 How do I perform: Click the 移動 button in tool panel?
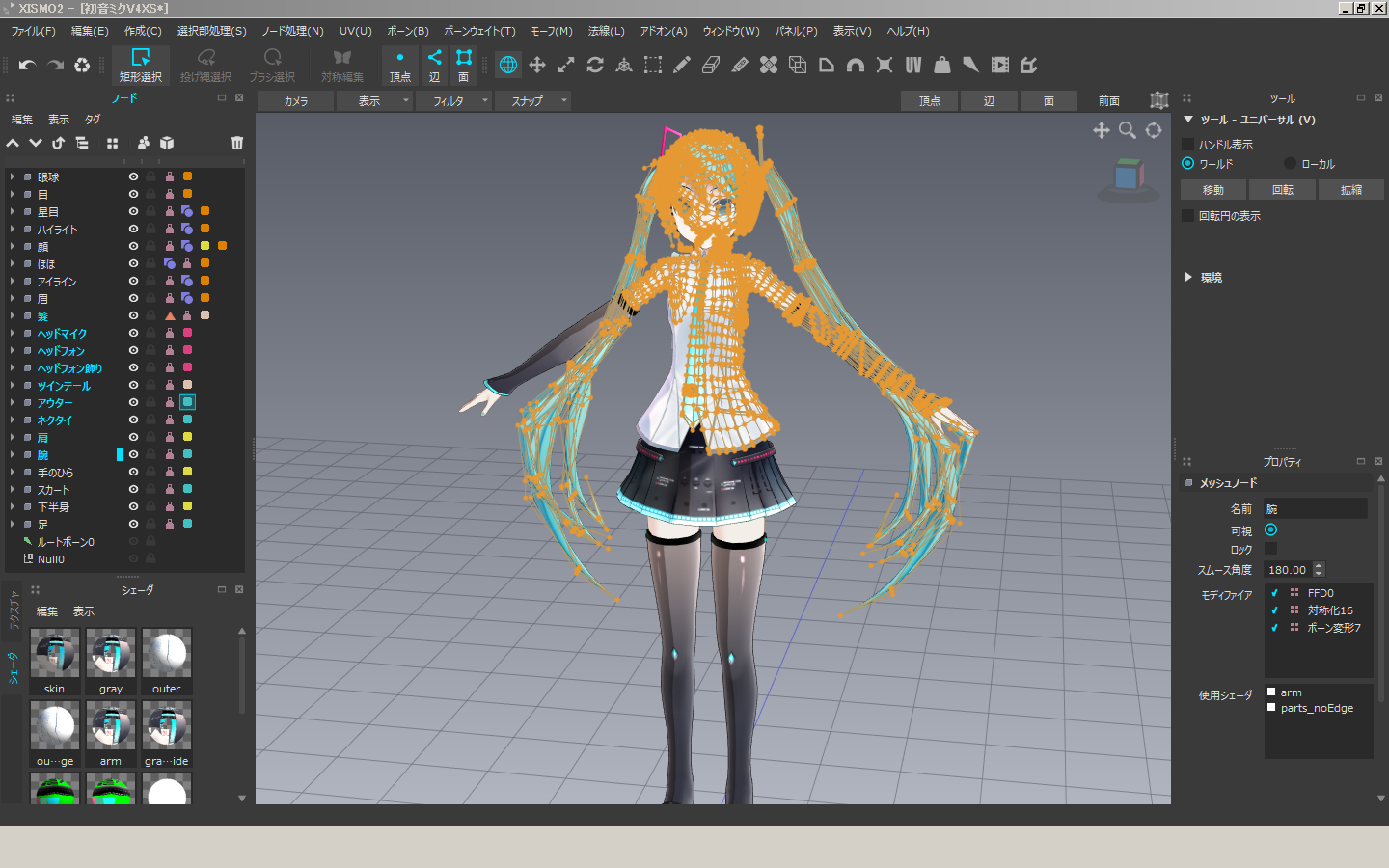pyautogui.click(x=1213, y=190)
